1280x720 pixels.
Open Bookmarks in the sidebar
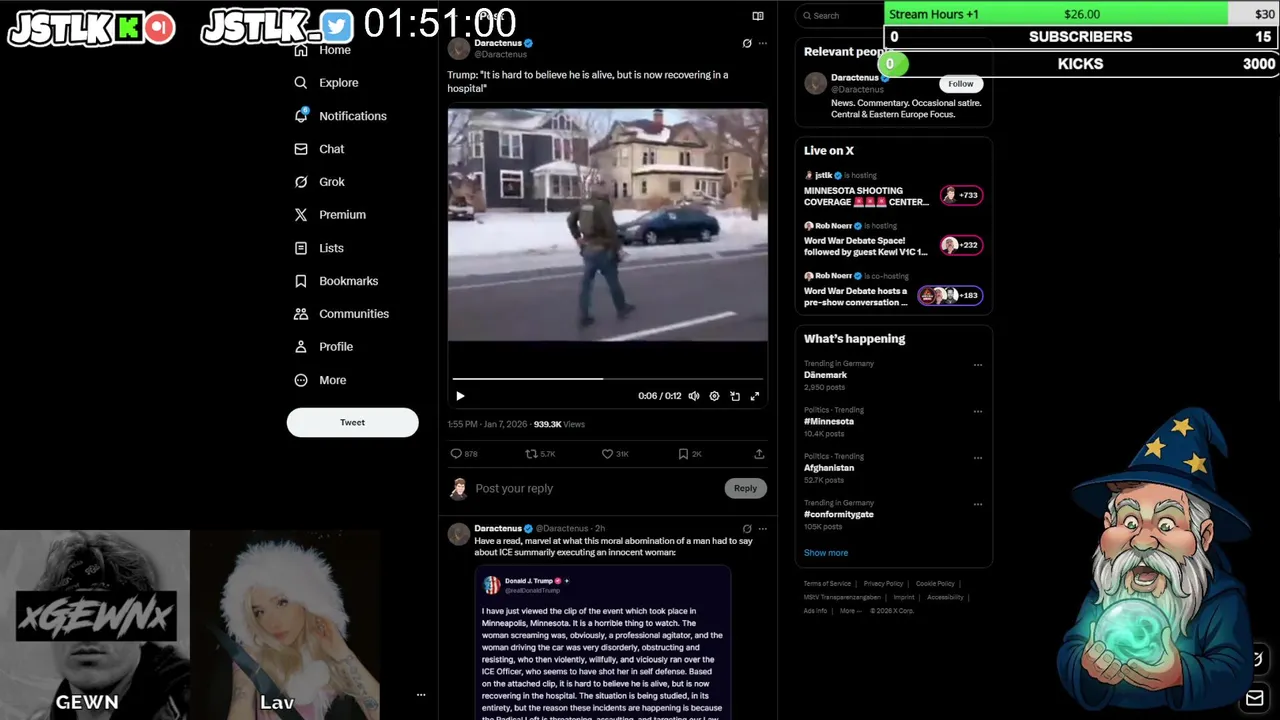click(x=336, y=281)
